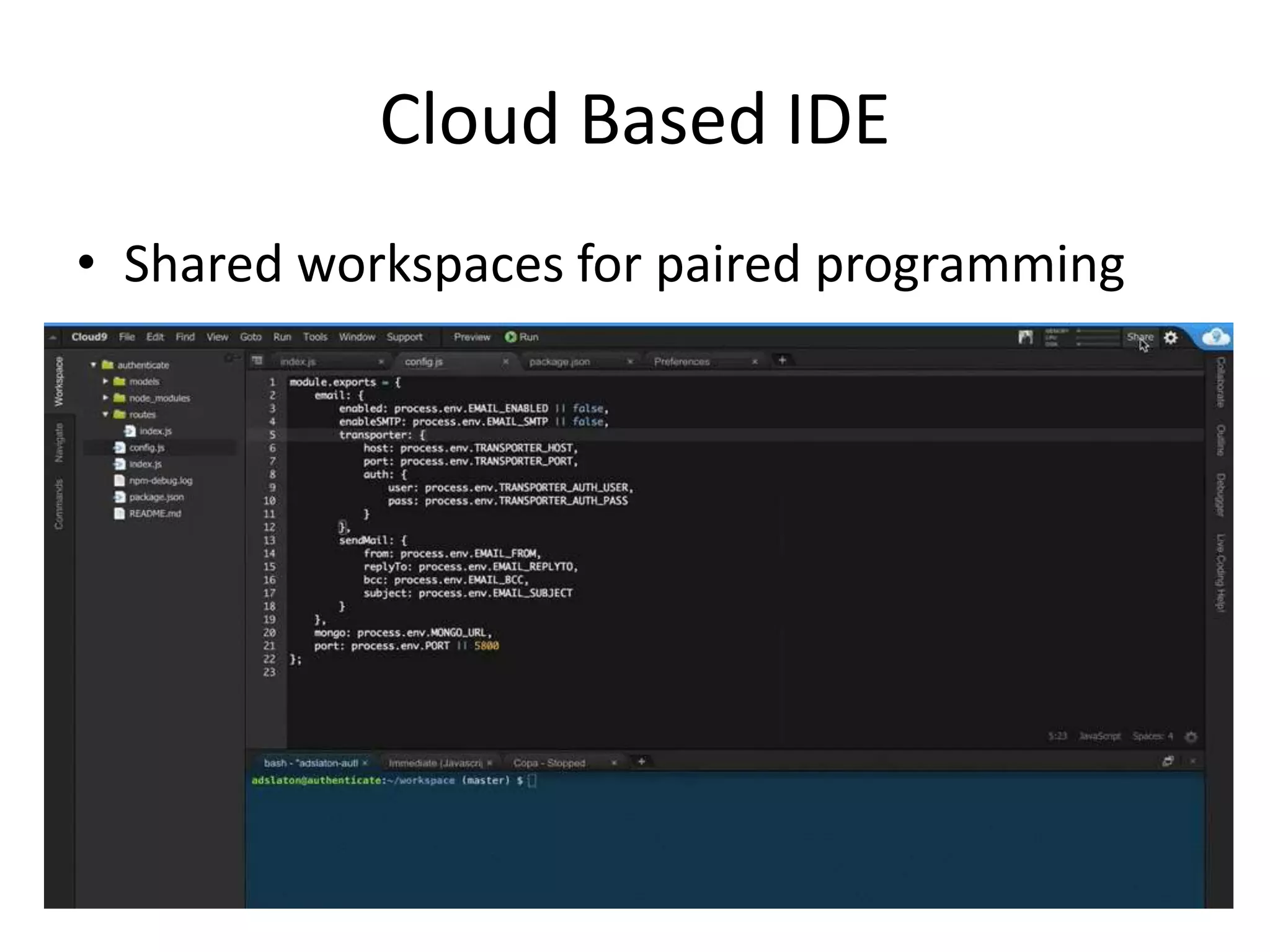This screenshot has height=952, width=1270.
Task: Click the Share button
Action: [1140, 337]
